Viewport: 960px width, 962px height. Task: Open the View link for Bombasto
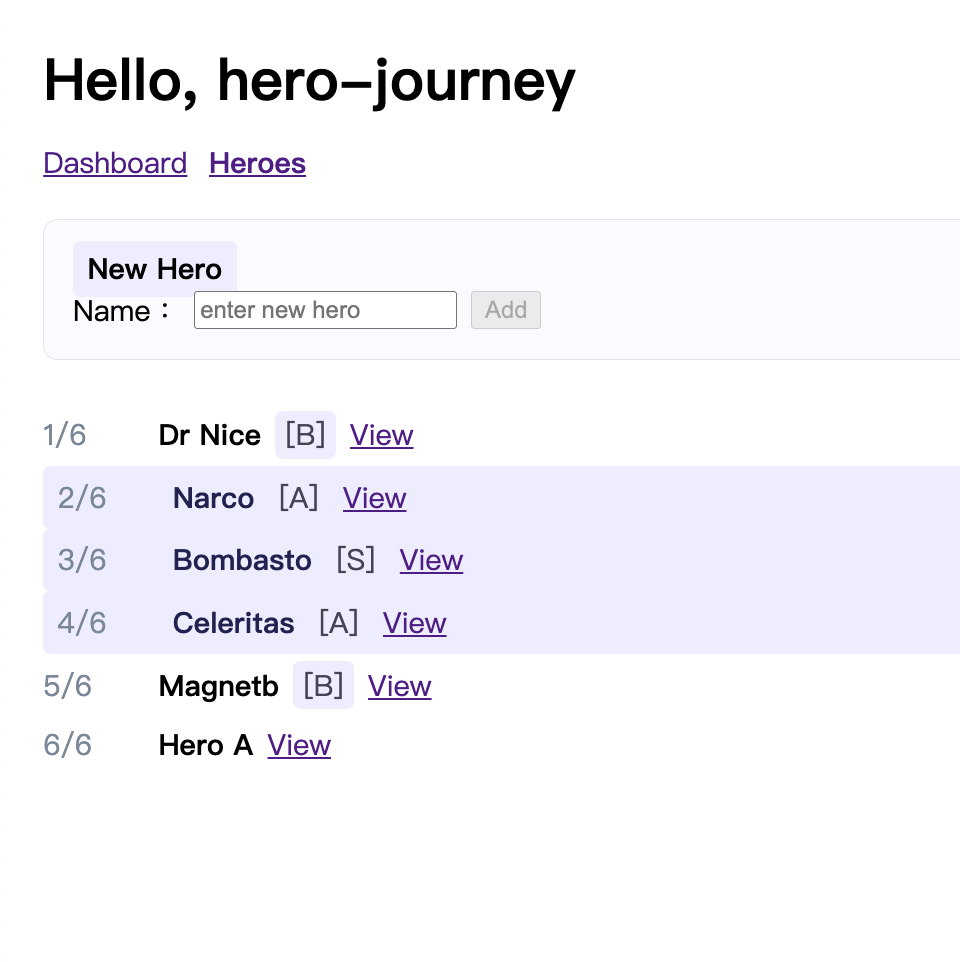[x=431, y=560]
